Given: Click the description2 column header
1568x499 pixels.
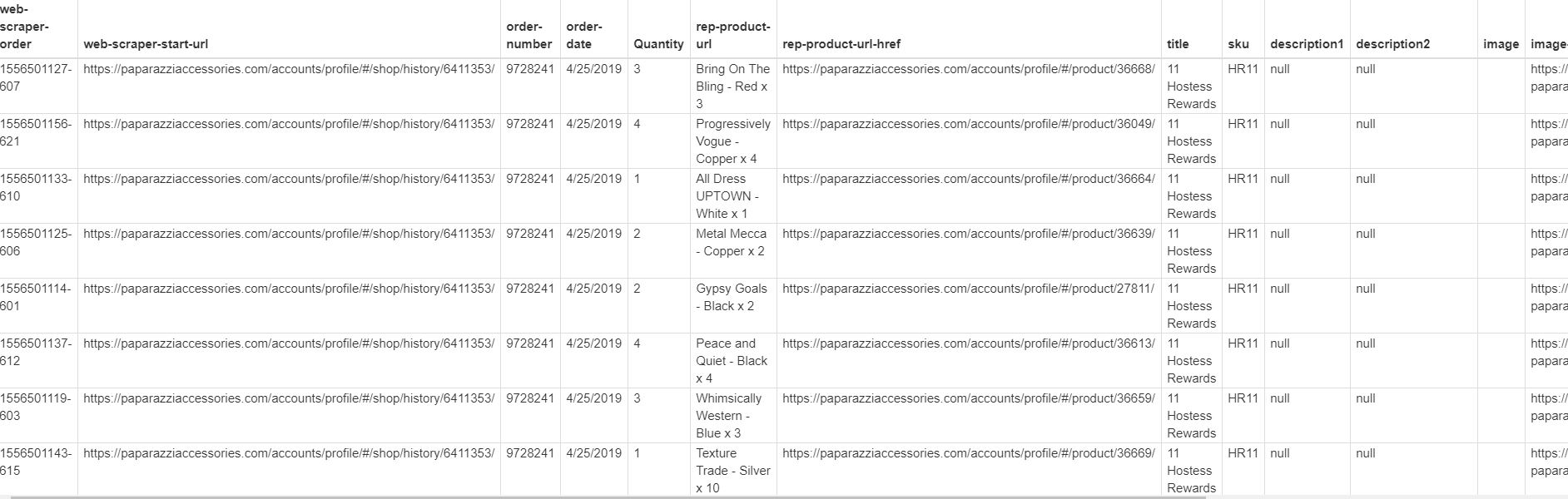Looking at the screenshot, I should (1392, 44).
